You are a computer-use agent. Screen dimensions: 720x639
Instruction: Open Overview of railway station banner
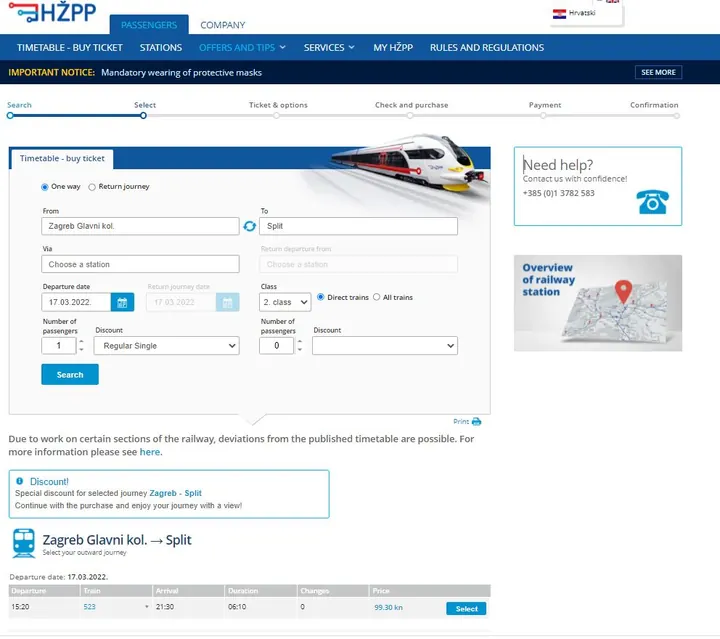(598, 303)
